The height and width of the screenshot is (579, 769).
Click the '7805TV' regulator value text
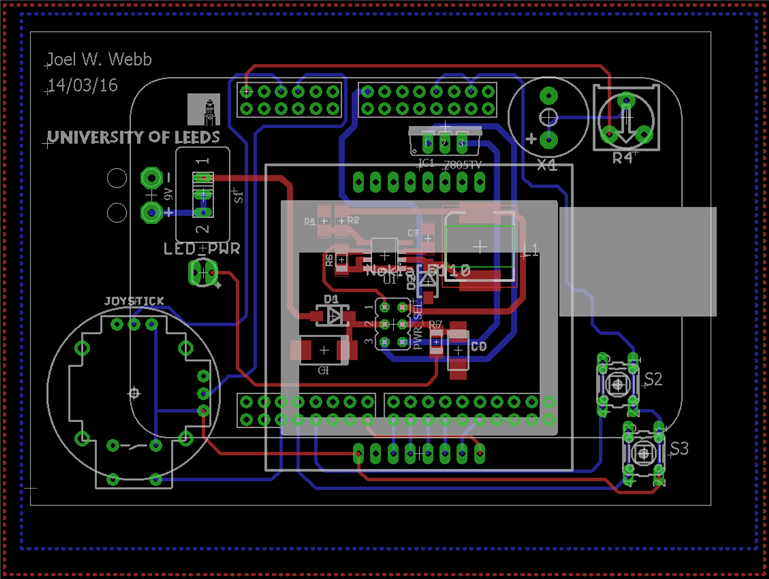pos(462,165)
